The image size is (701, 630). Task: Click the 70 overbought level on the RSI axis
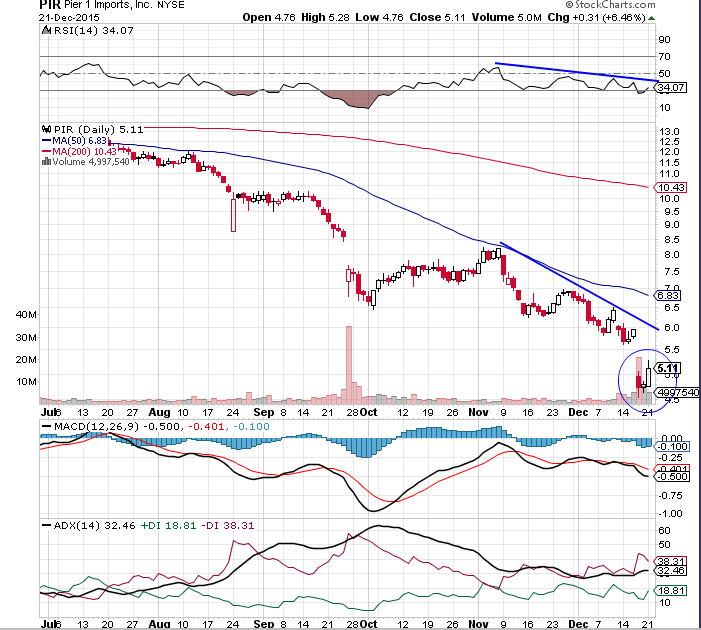click(664, 57)
